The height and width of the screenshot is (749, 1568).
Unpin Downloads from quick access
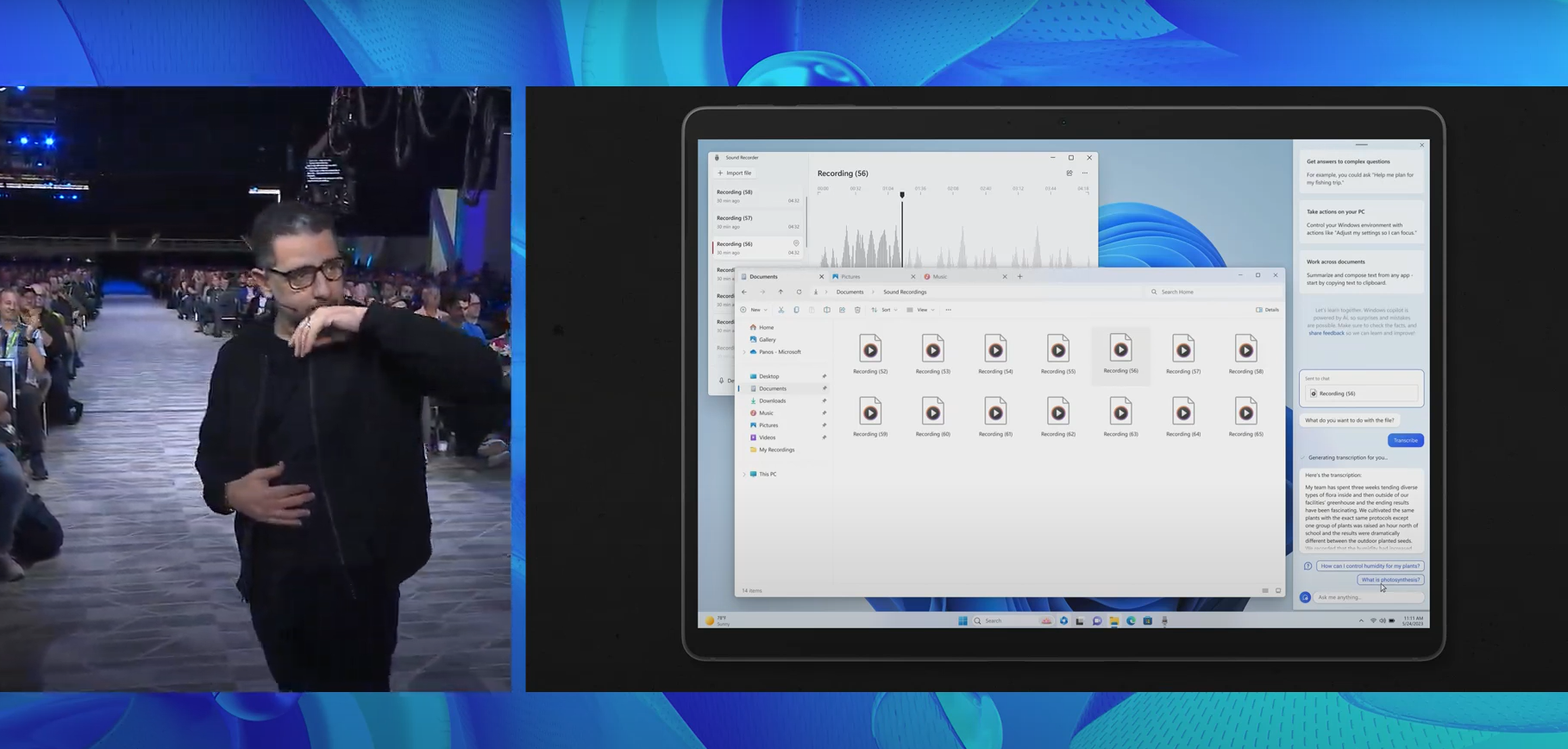[x=824, y=400]
